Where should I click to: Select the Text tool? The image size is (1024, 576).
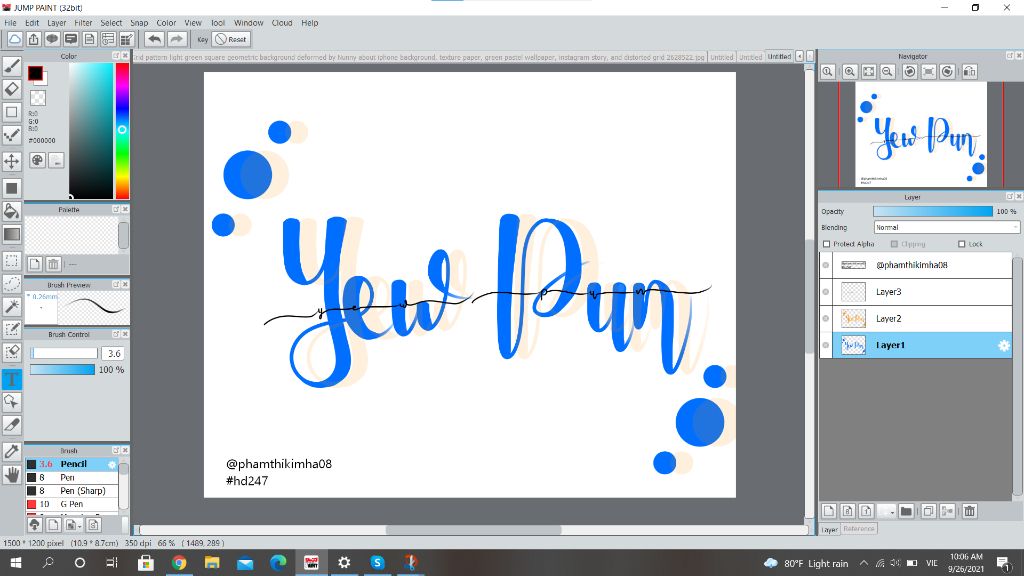pyautogui.click(x=12, y=379)
